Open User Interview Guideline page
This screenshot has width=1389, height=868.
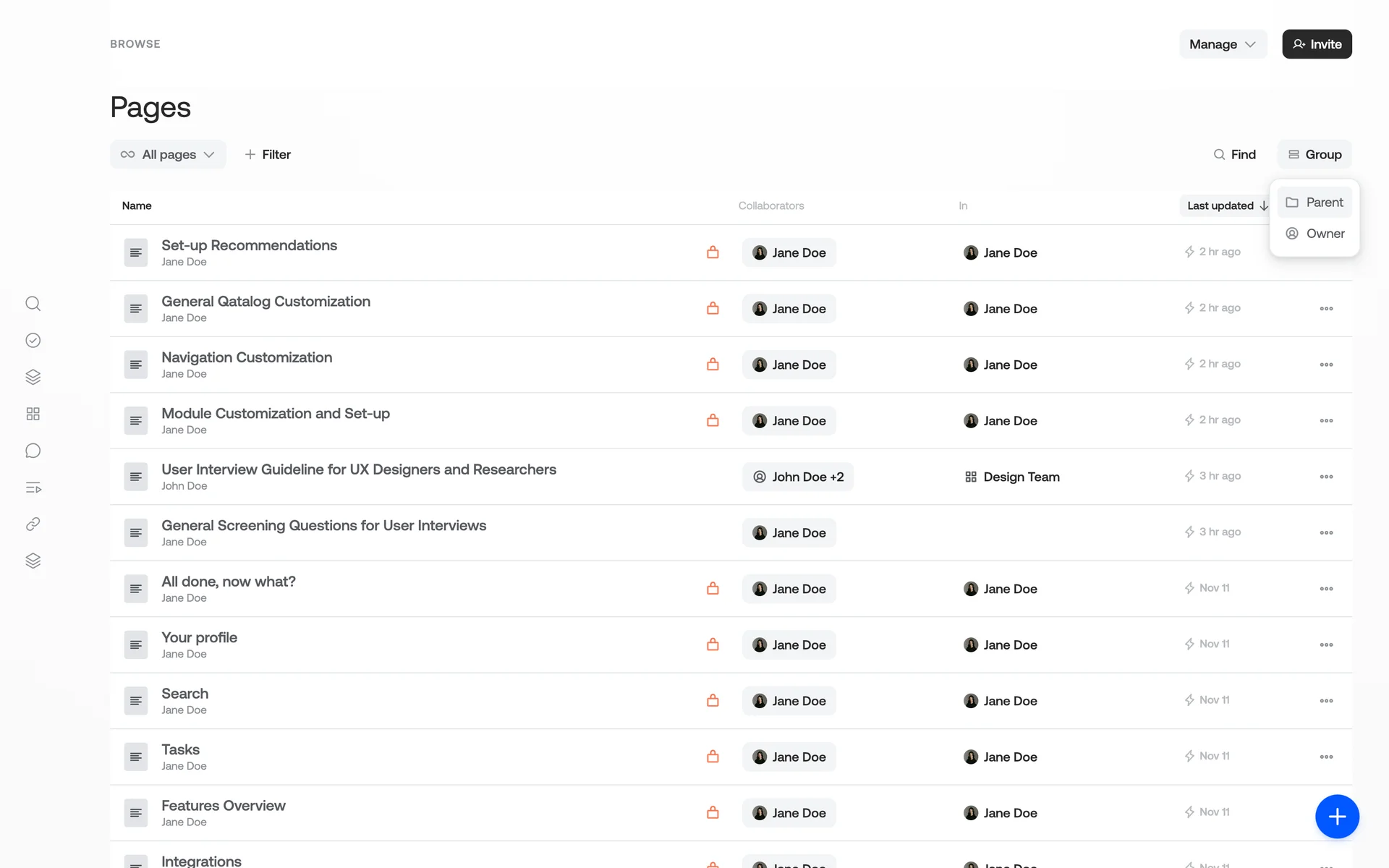coord(358,469)
